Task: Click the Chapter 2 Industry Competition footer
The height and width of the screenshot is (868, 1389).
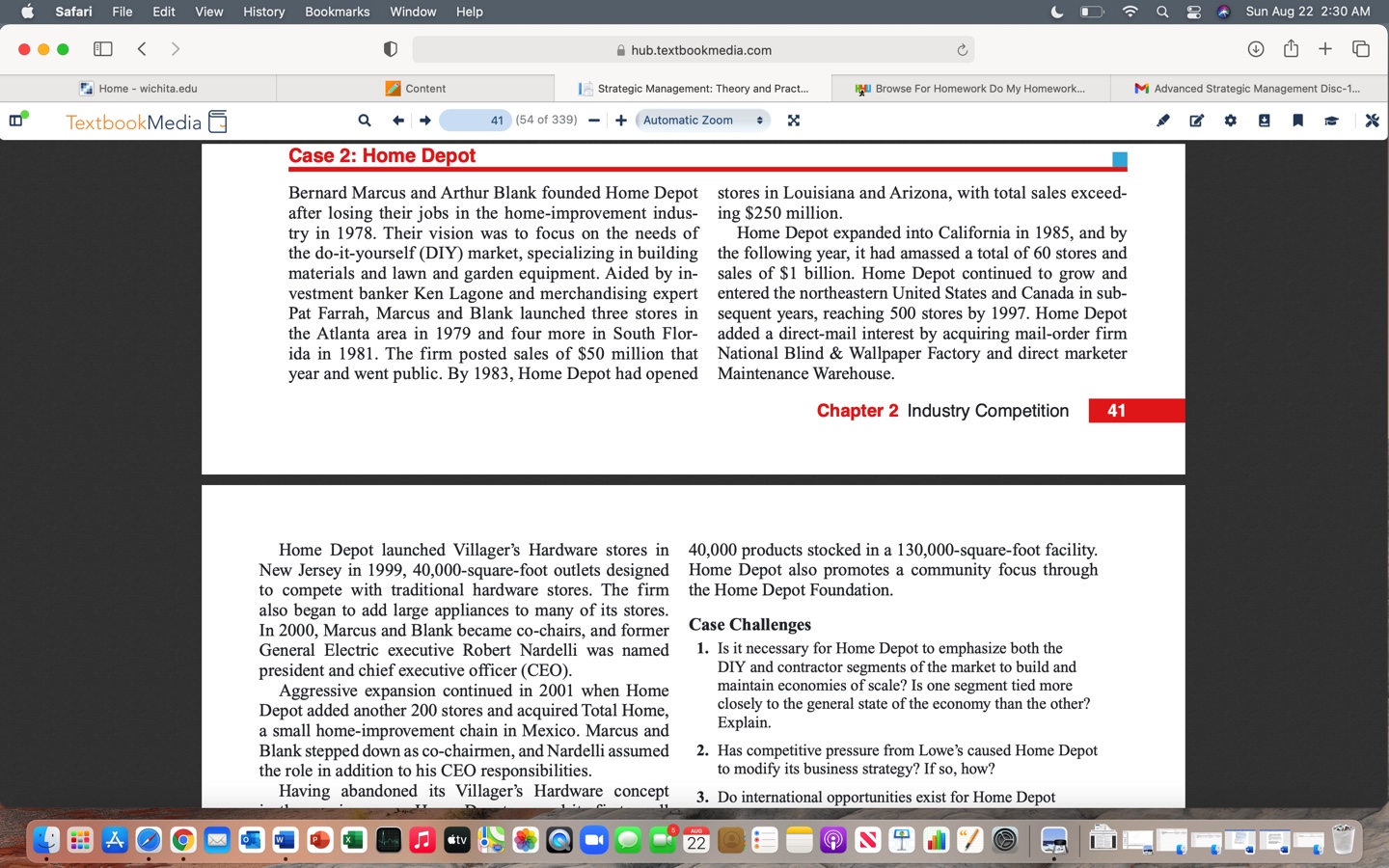Action: click(942, 411)
